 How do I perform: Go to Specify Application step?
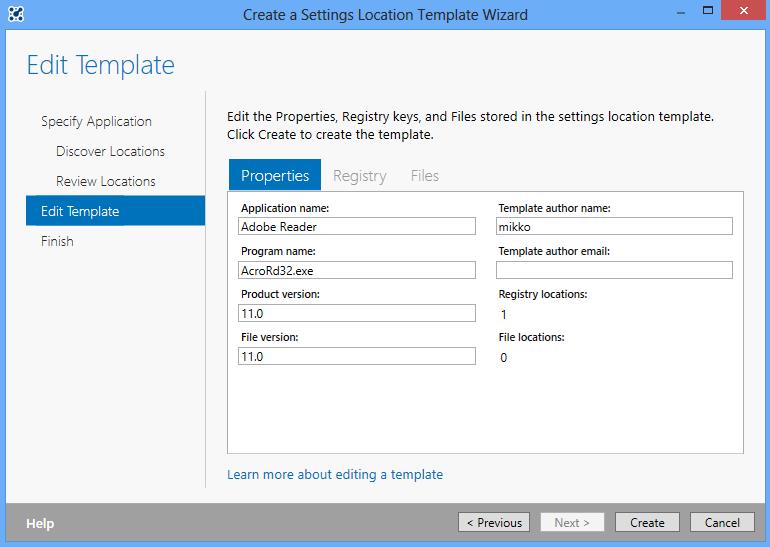click(96, 121)
